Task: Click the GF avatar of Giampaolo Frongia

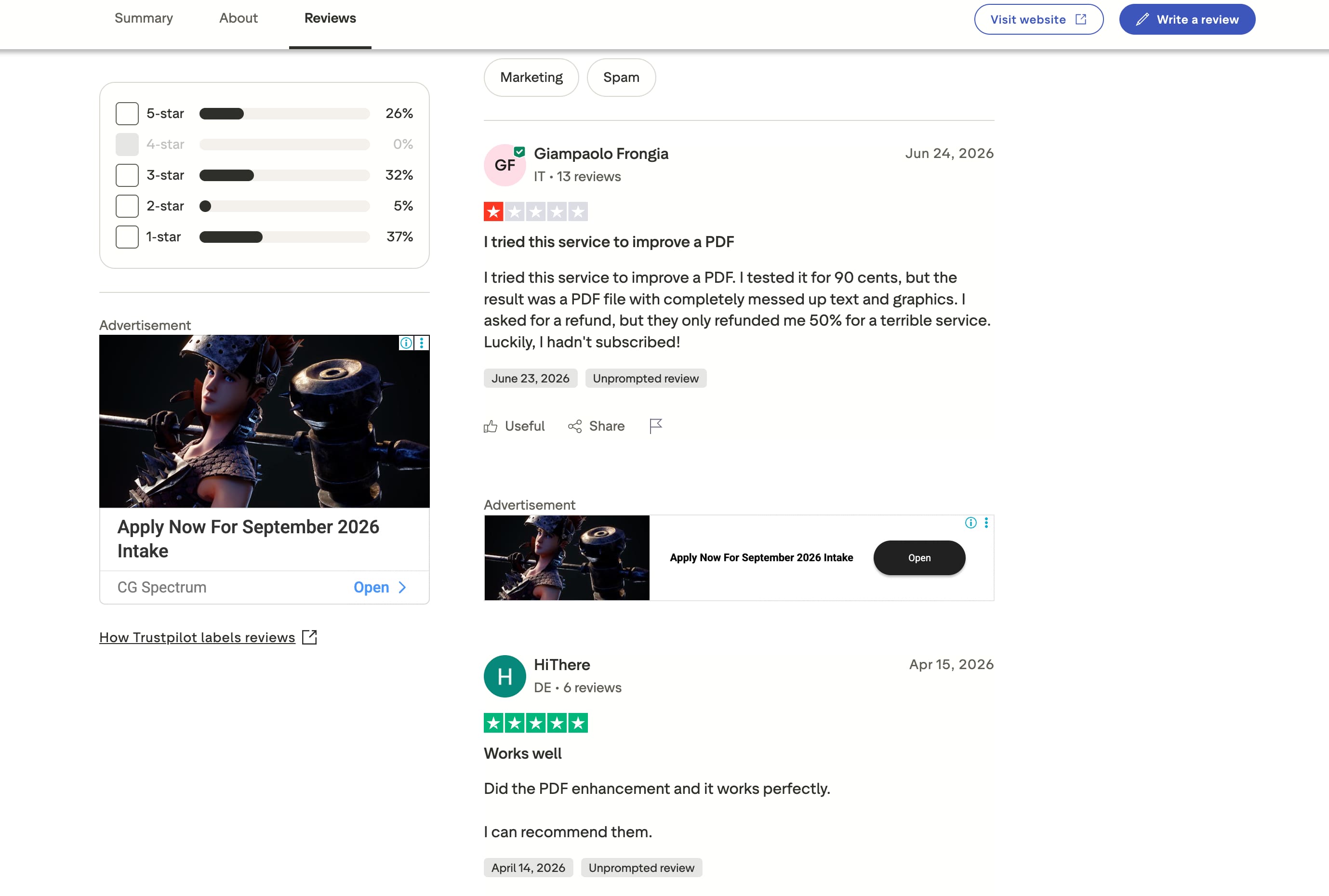Action: (x=504, y=165)
